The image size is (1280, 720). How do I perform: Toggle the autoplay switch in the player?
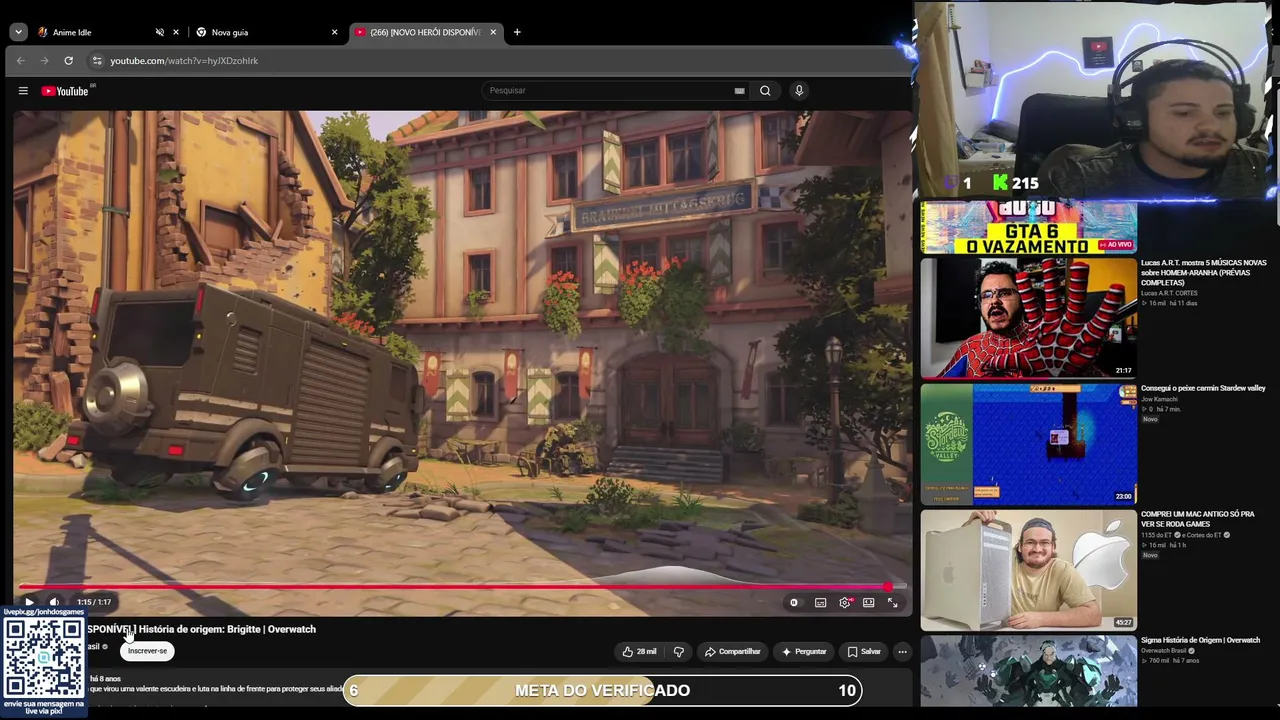tap(794, 603)
